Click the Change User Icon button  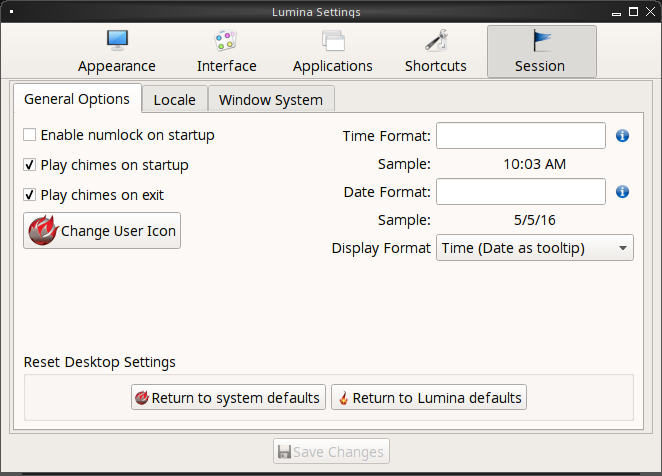pyautogui.click(x=102, y=231)
